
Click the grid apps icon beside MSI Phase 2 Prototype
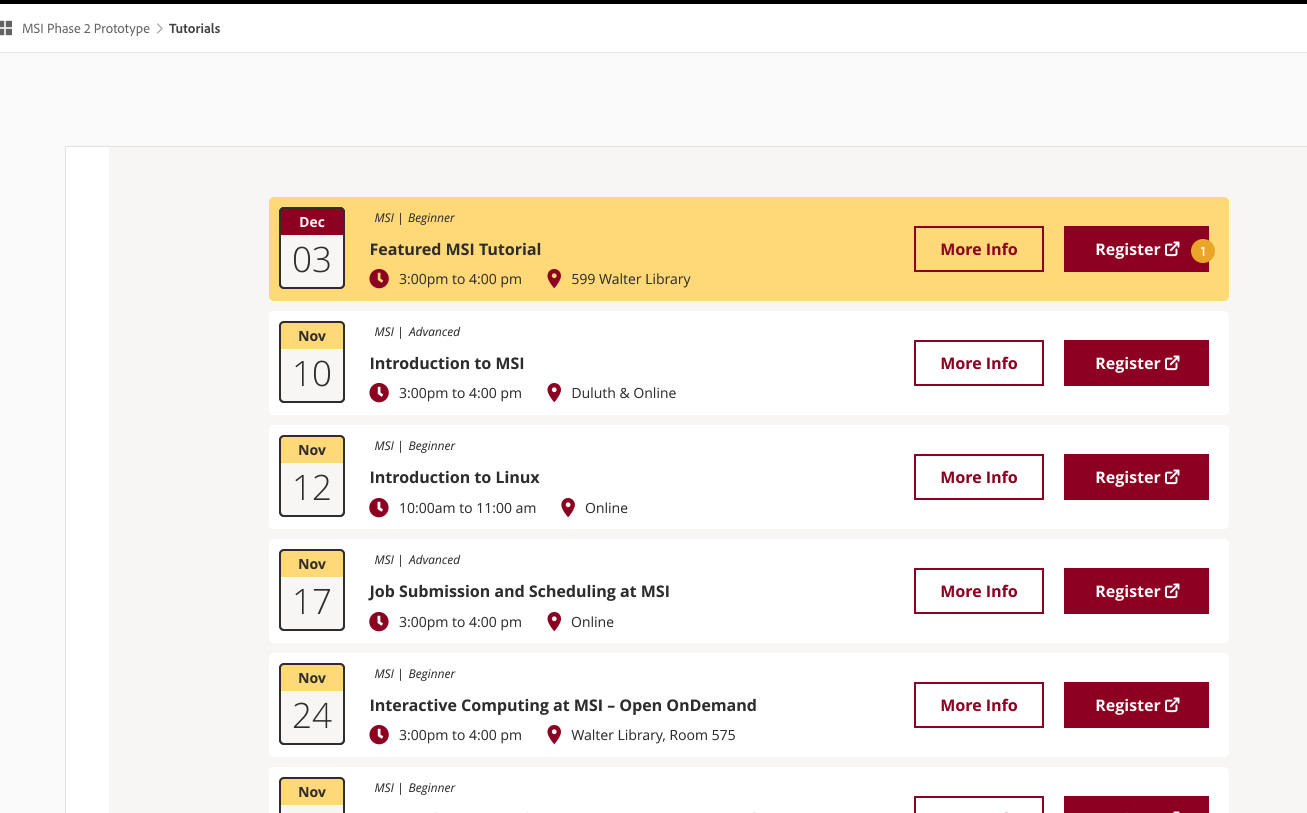click(x=6, y=28)
